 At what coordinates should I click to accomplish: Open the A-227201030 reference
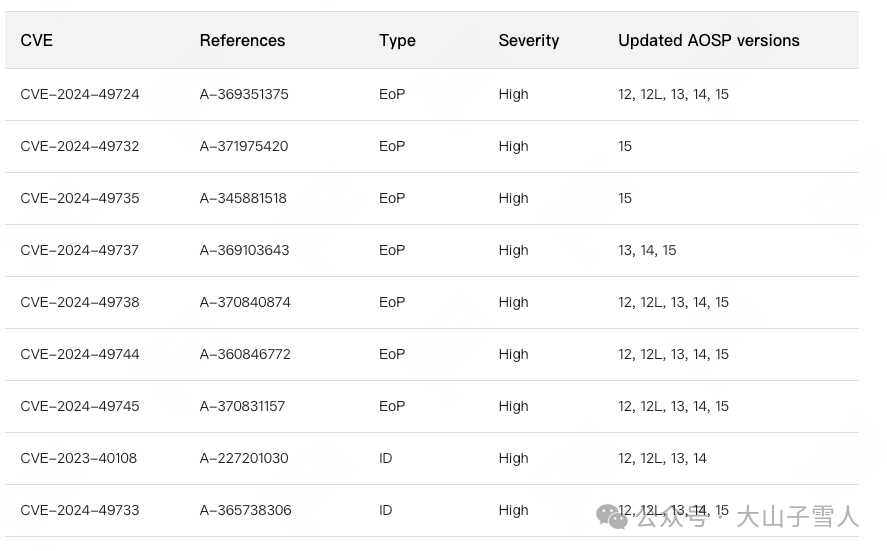coord(244,458)
